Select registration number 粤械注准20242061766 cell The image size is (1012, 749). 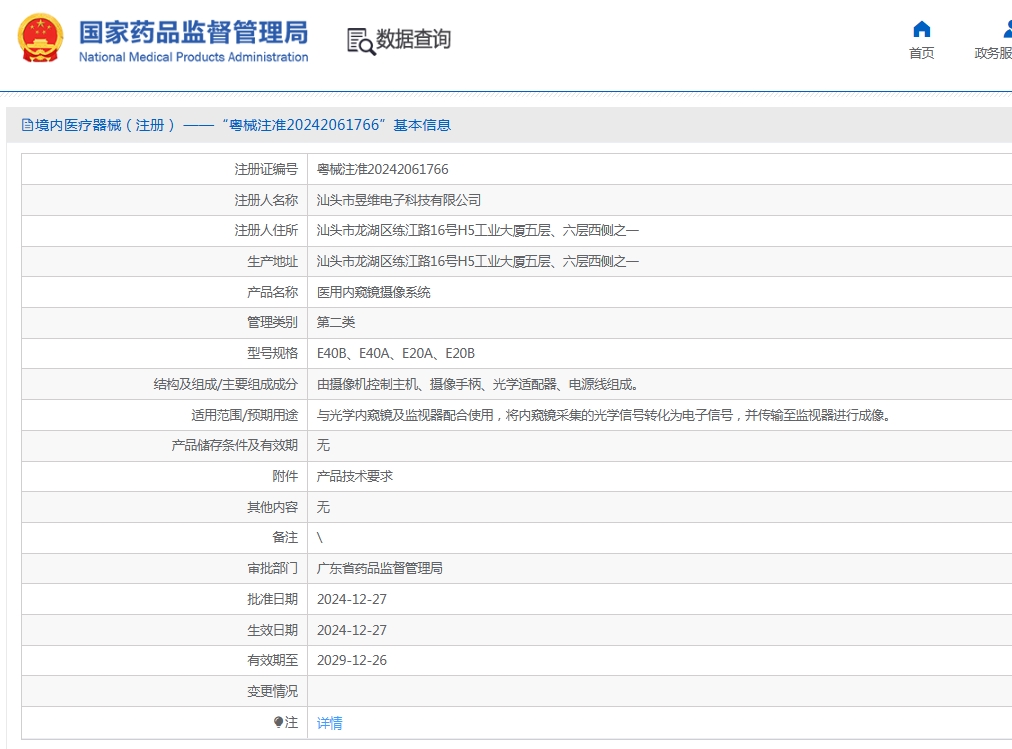382,169
